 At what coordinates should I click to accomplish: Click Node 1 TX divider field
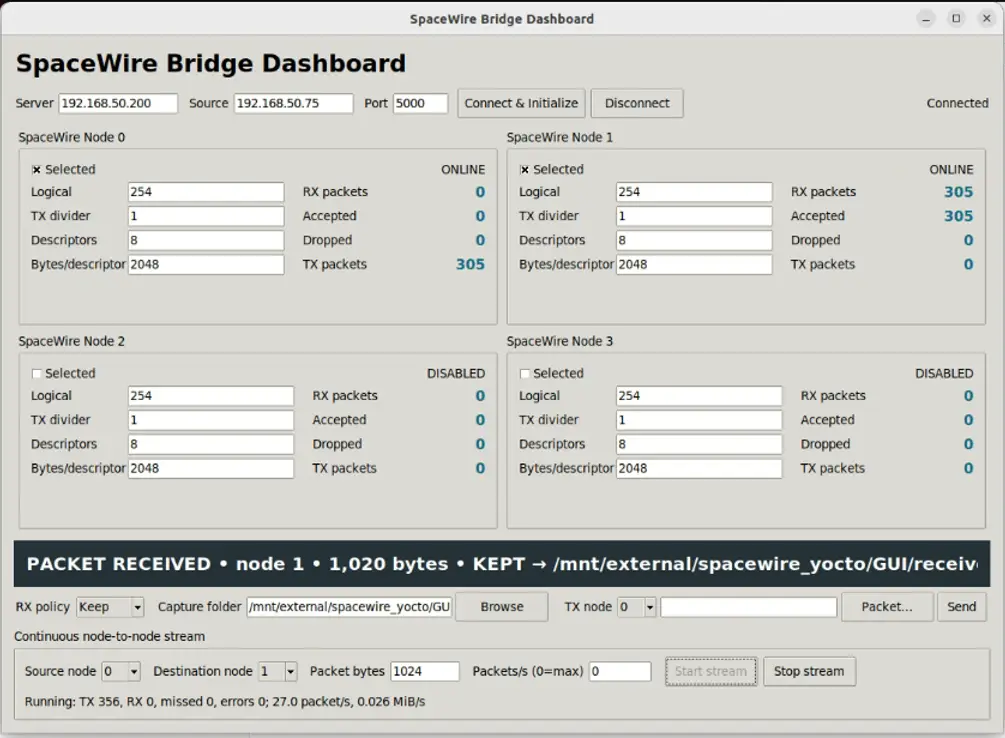point(694,216)
